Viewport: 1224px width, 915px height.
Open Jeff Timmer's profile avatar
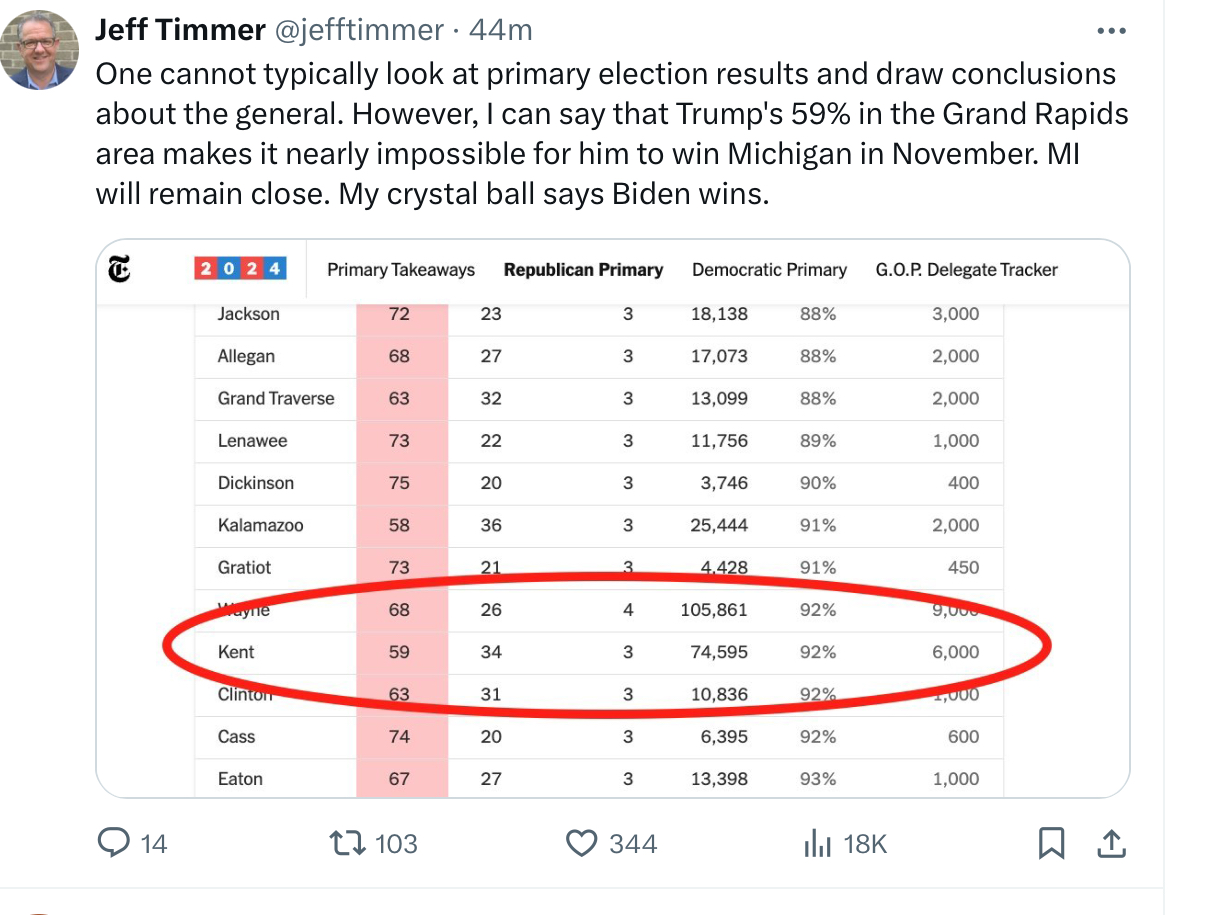[x=39, y=50]
